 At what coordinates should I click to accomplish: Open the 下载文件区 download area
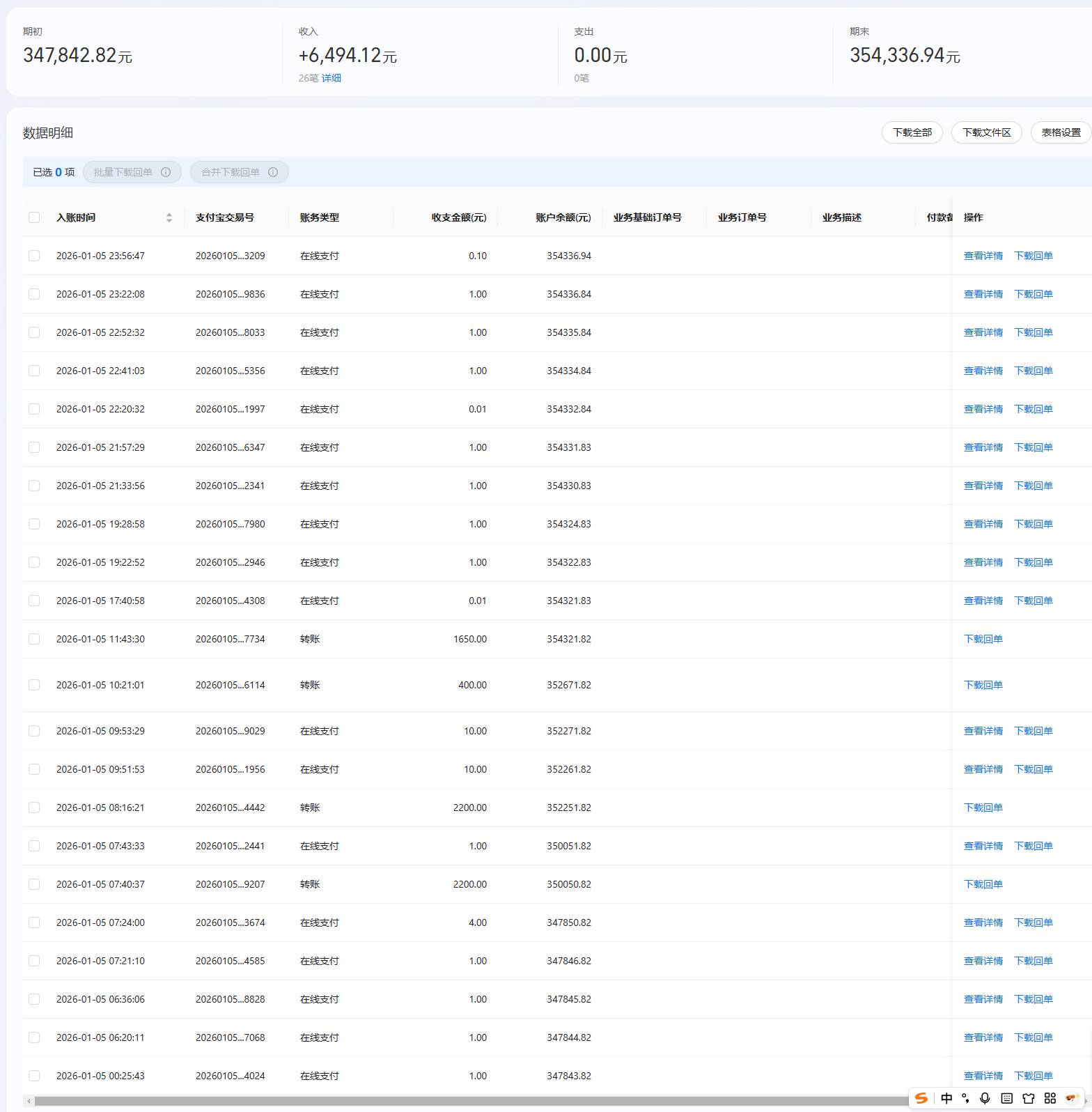tap(986, 132)
